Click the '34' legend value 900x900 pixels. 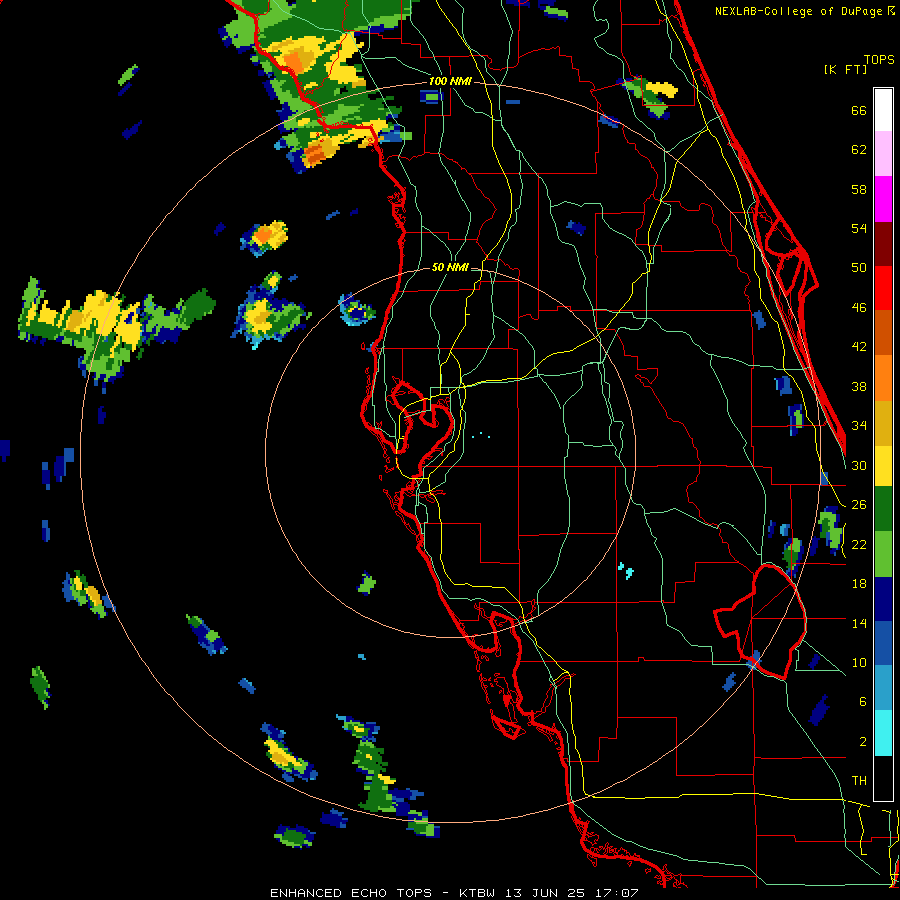tap(859, 426)
